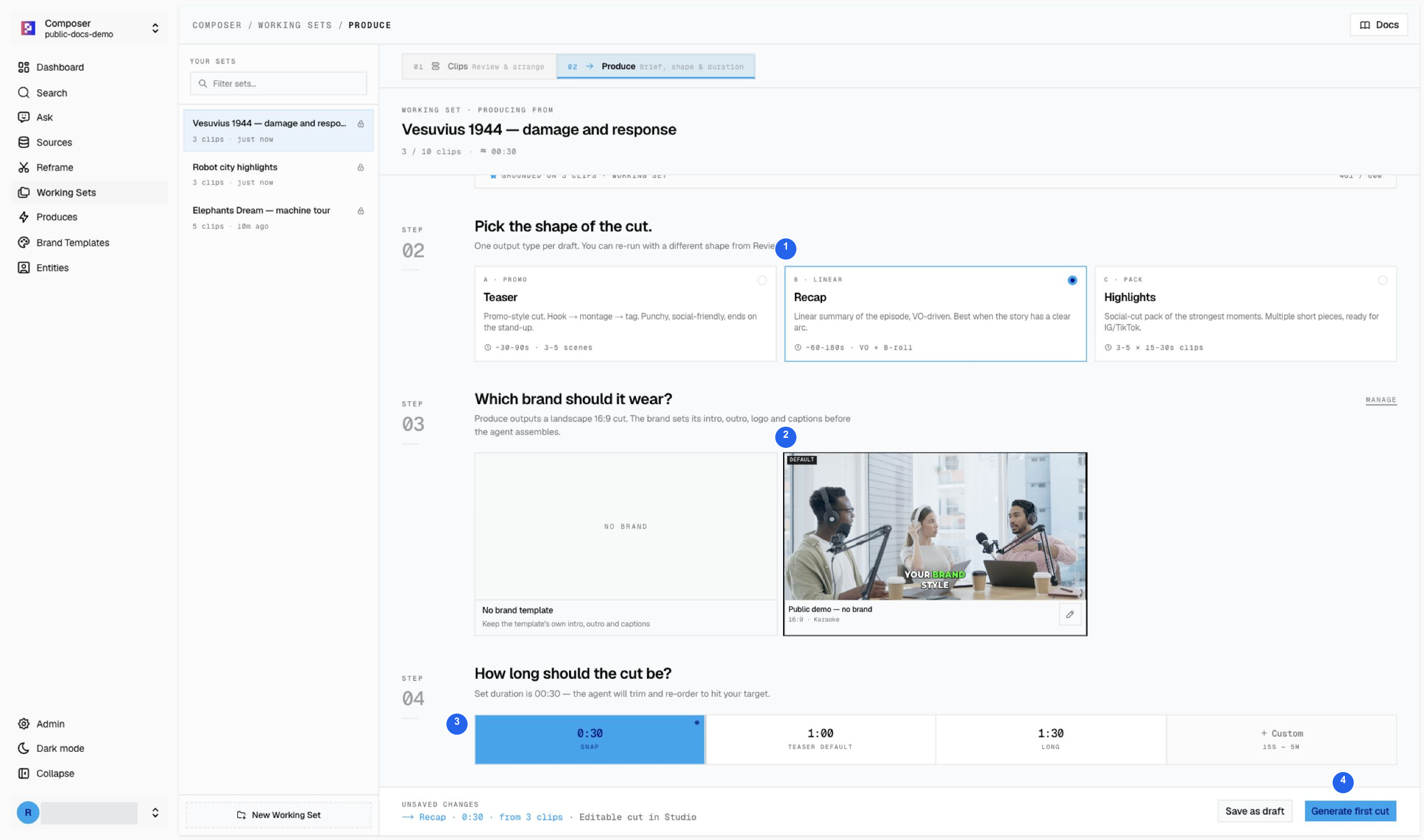Select the Highlights pack card
The image size is (1424, 840).
click(x=1246, y=314)
